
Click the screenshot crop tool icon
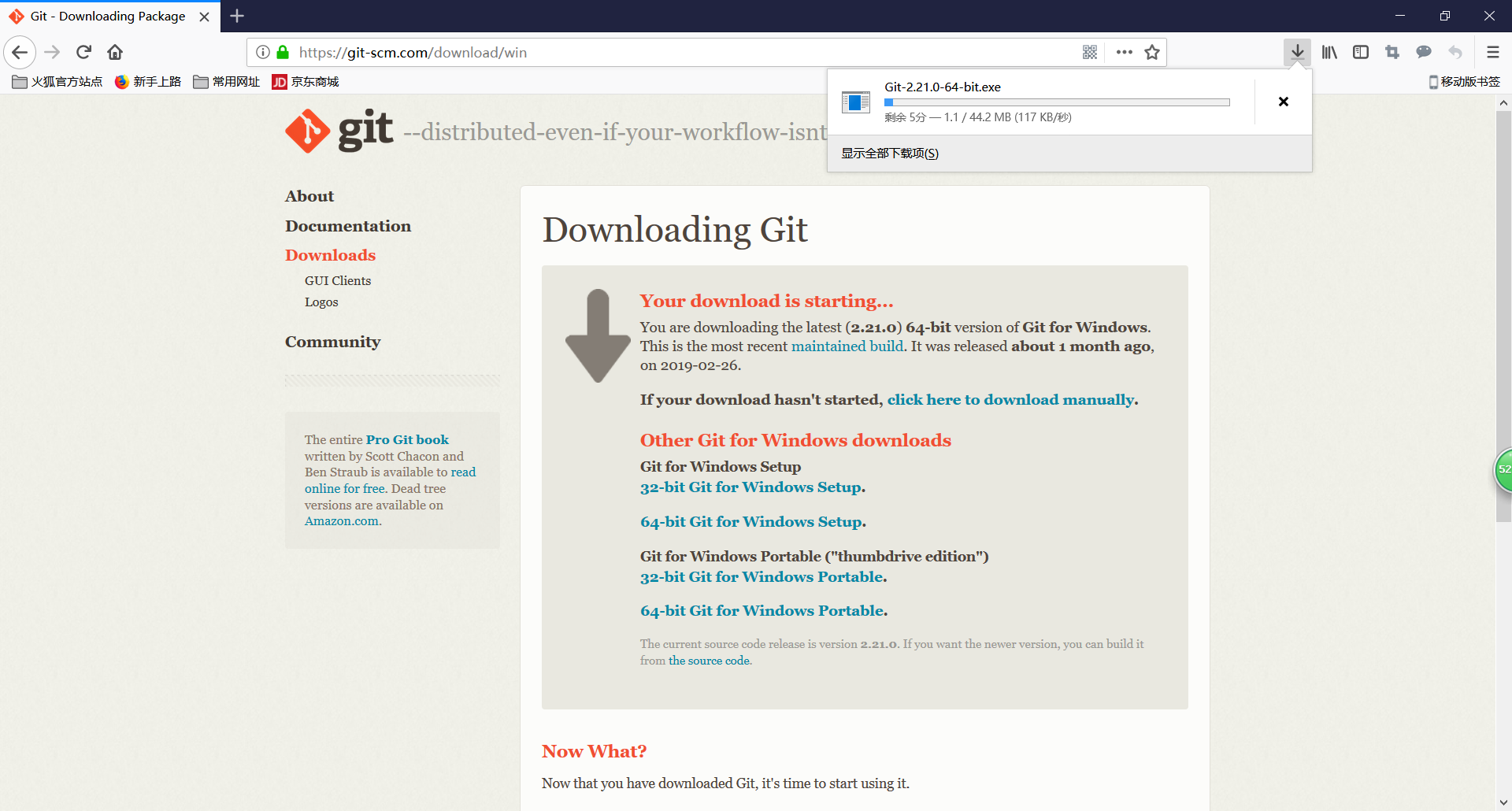pyautogui.click(x=1392, y=53)
